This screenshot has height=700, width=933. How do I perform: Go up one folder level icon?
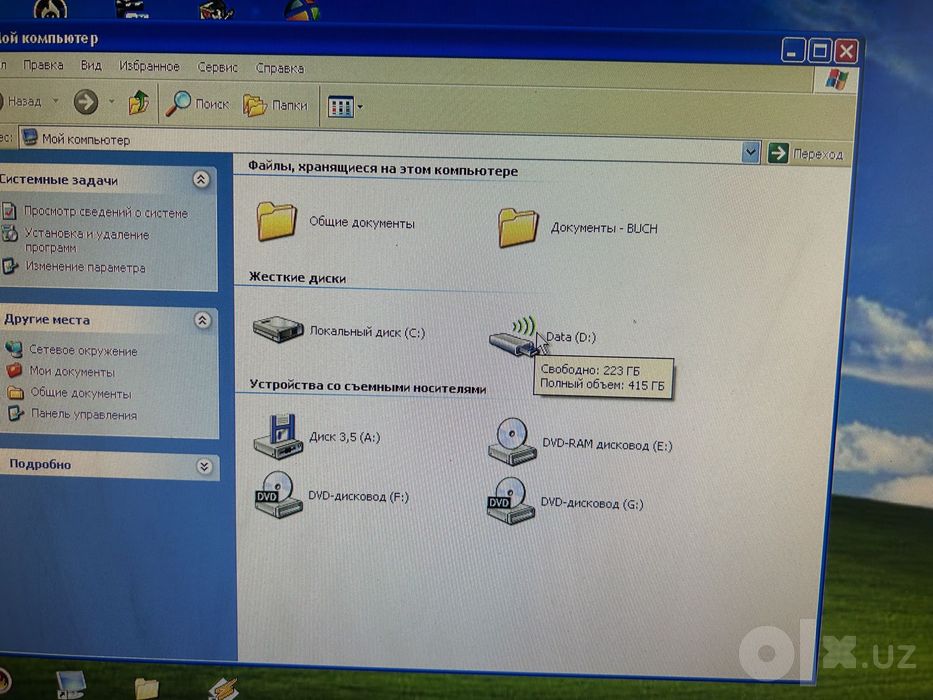coord(139,103)
